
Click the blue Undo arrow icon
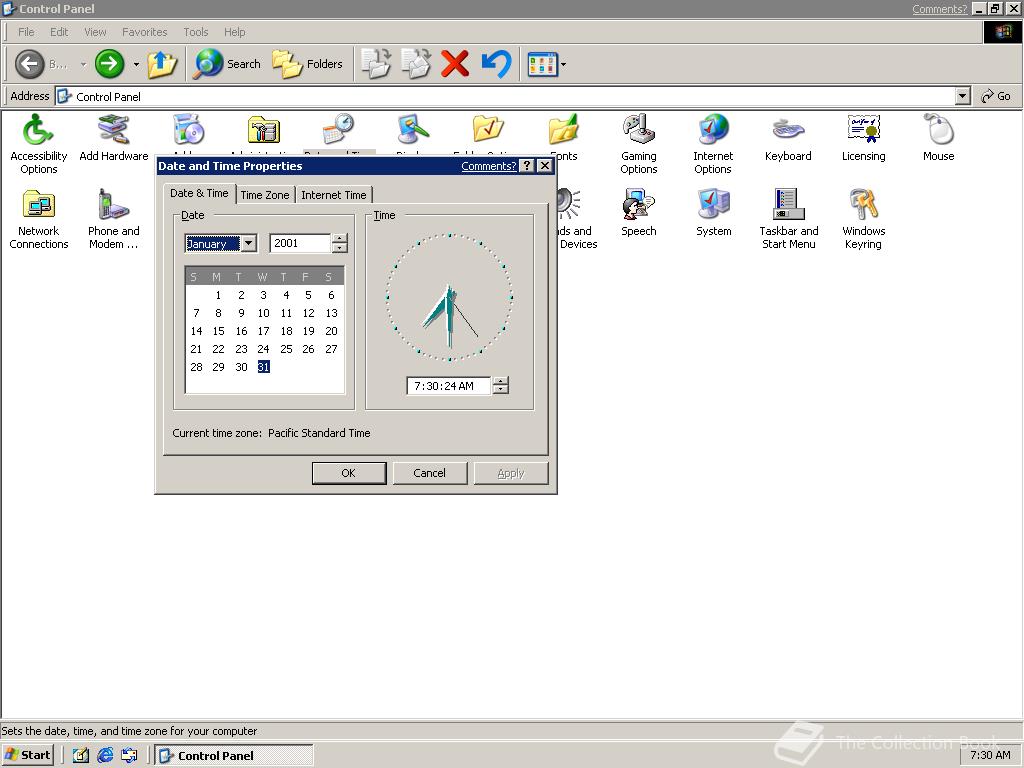(x=496, y=64)
